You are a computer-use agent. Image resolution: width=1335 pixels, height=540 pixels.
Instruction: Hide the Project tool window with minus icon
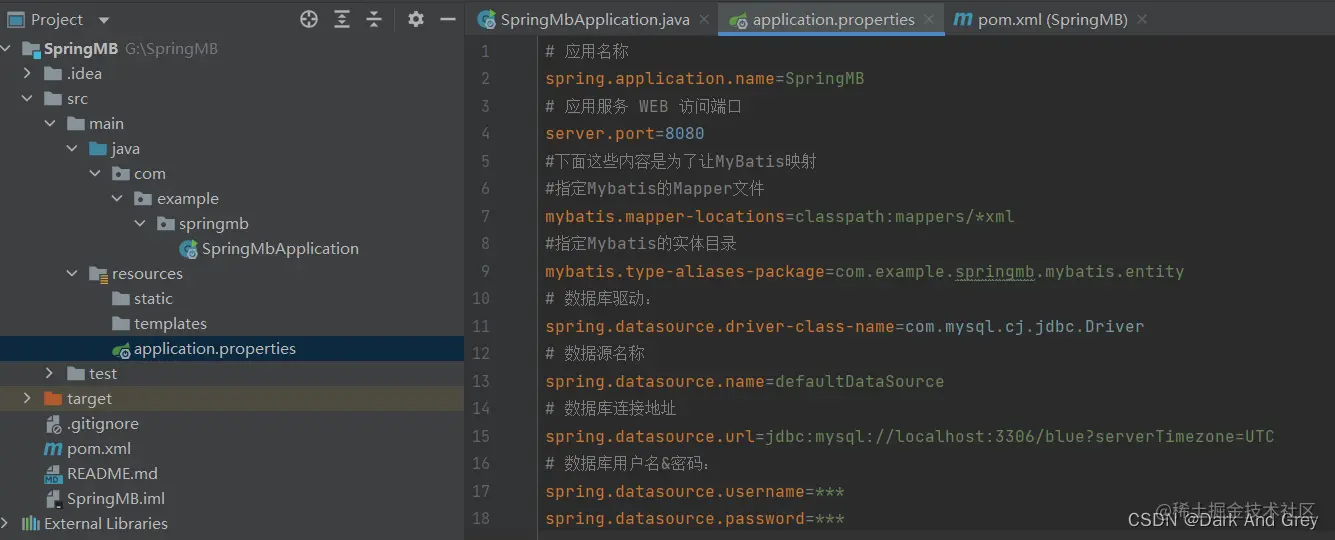(447, 19)
